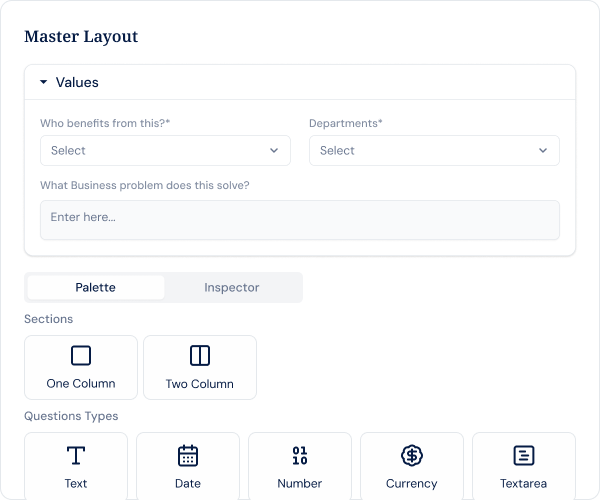Open the Departments select dropdown
600x500 pixels.
(x=434, y=150)
